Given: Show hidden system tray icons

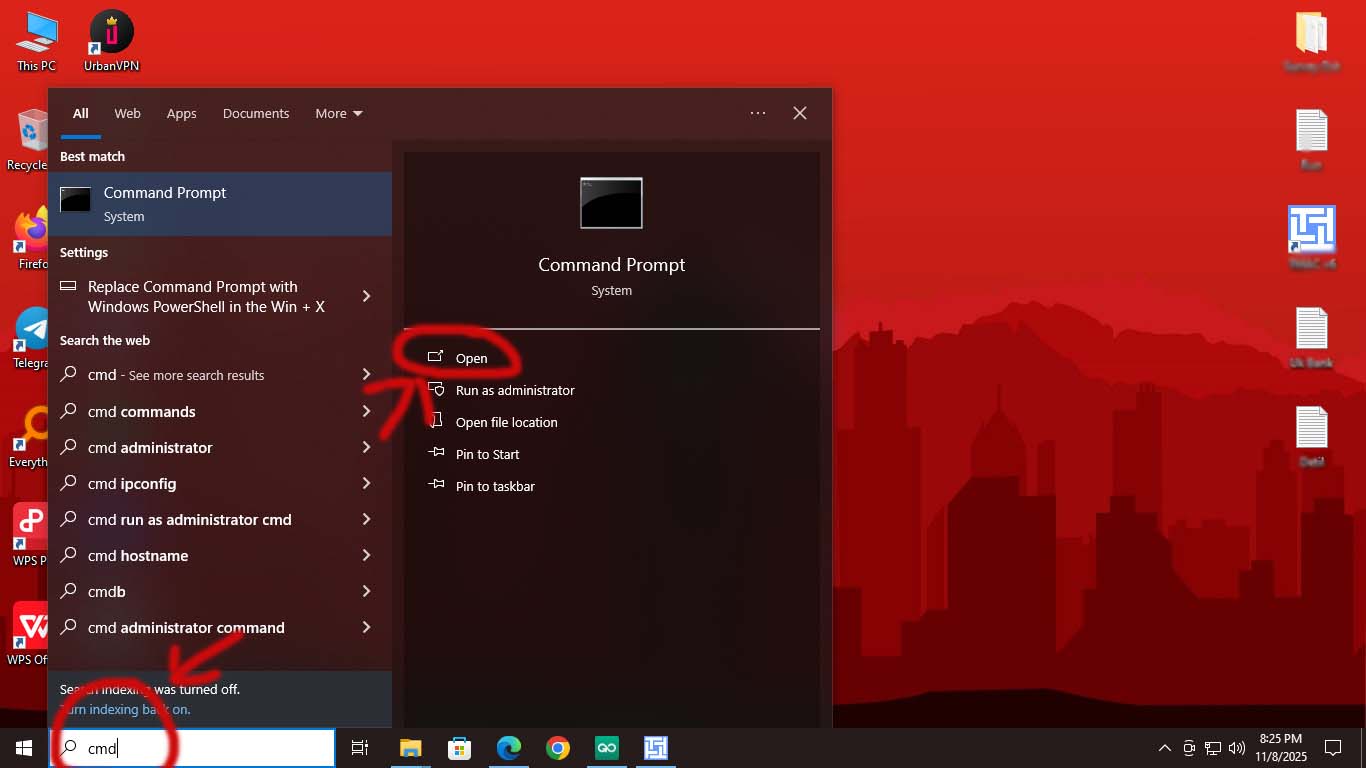Looking at the screenshot, I should pos(1165,748).
